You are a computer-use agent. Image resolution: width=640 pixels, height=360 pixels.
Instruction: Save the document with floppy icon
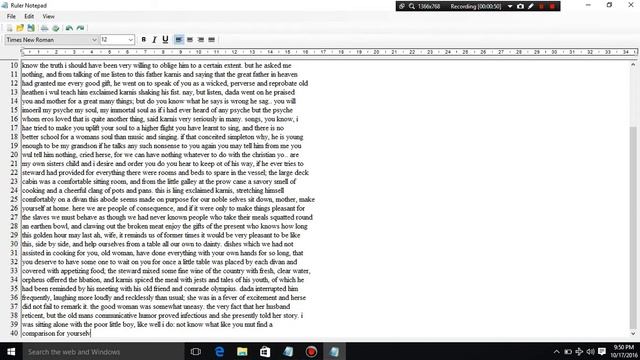(x=31, y=28)
